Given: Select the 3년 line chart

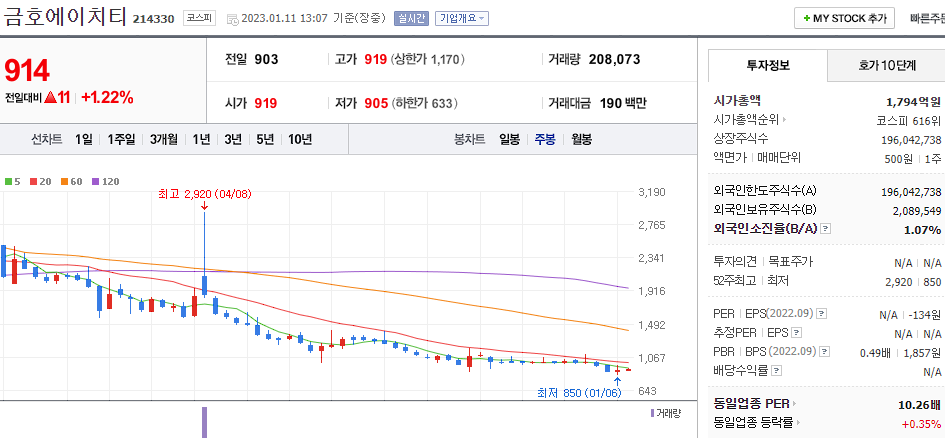Looking at the screenshot, I should [x=233, y=140].
